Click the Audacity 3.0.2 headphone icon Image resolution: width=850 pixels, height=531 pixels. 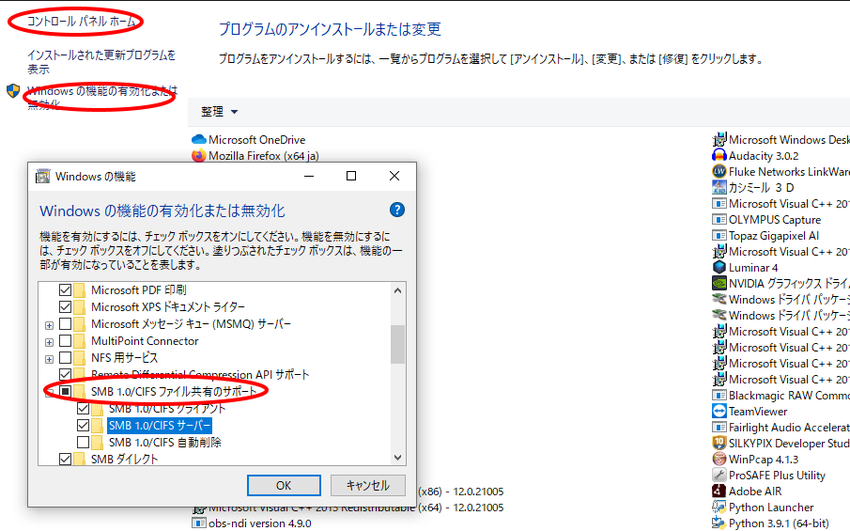click(x=719, y=156)
